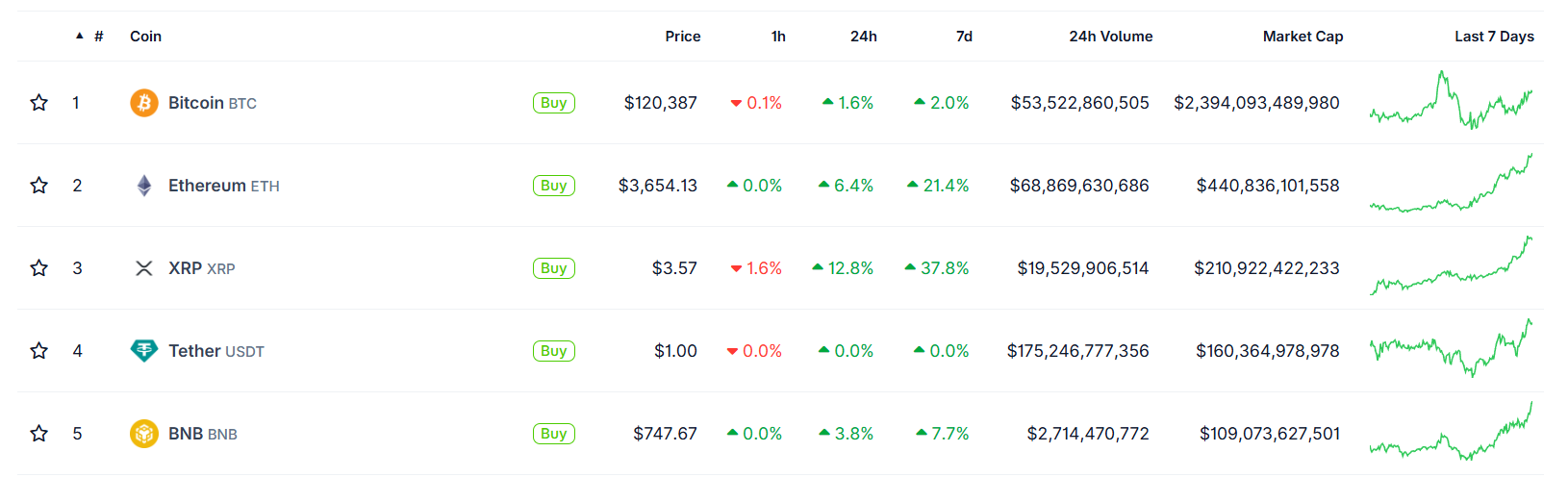Screen dimensions: 1568x477
Task: Click the Ethereum diamond logo icon
Action: click(x=144, y=186)
